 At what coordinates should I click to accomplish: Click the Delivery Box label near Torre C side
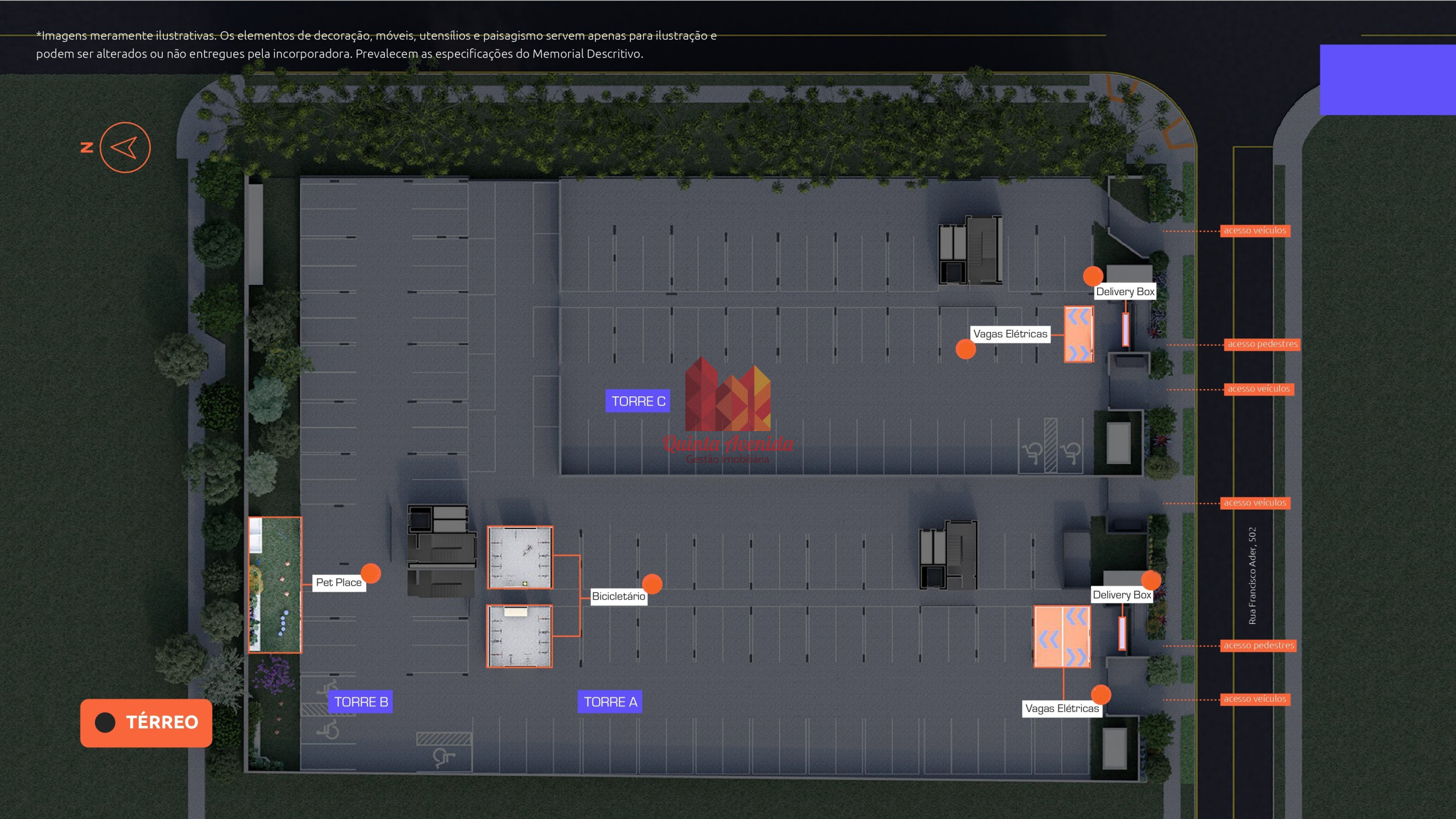coord(1125,292)
